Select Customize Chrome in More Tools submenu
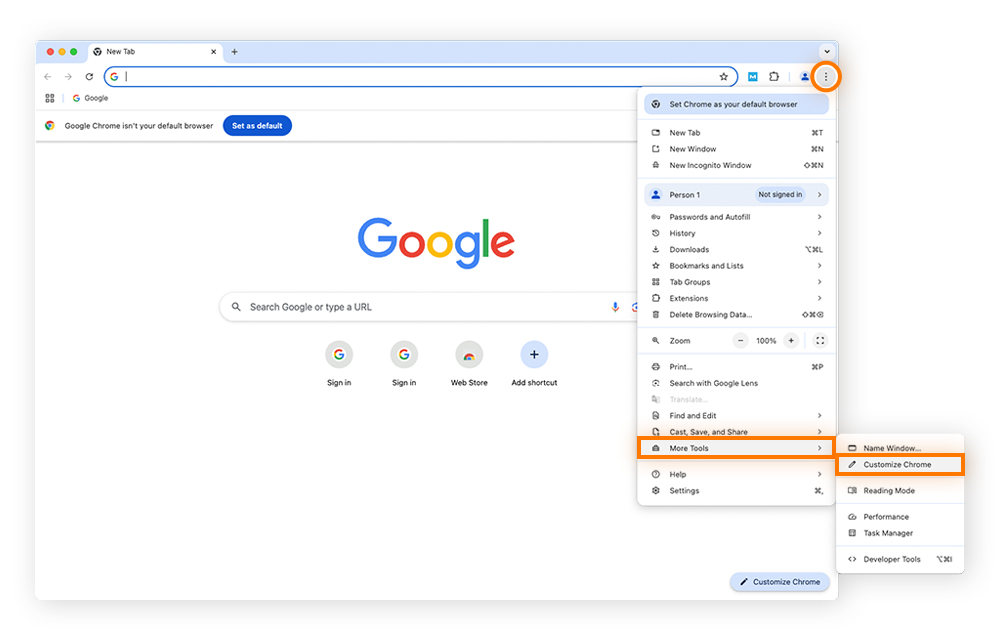1000x640 pixels. (x=900, y=465)
